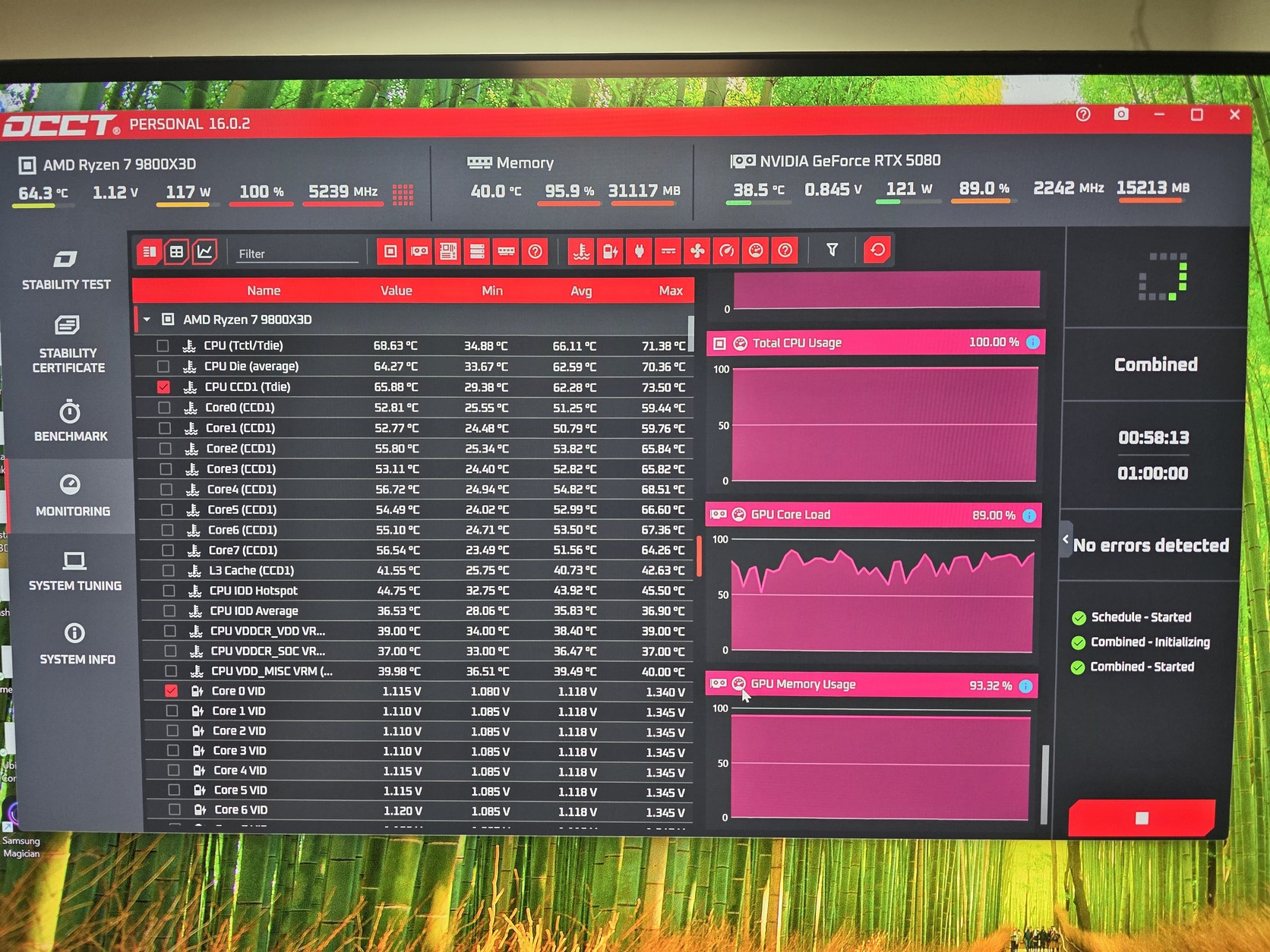Open the System Tuning section
The image size is (1270, 952).
pyautogui.click(x=74, y=572)
